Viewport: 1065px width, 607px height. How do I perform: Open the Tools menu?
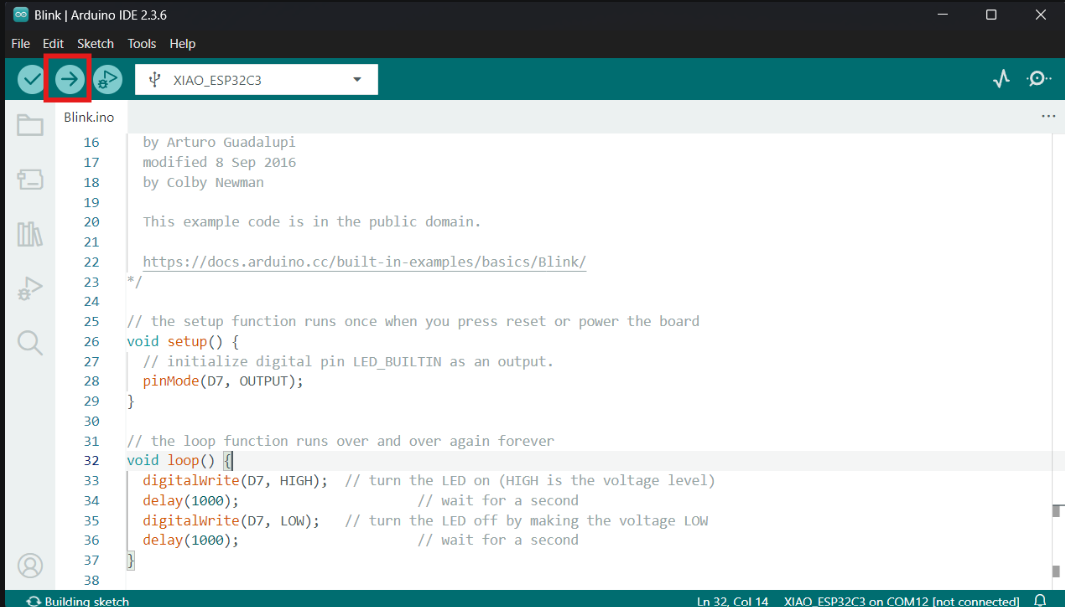point(141,43)
